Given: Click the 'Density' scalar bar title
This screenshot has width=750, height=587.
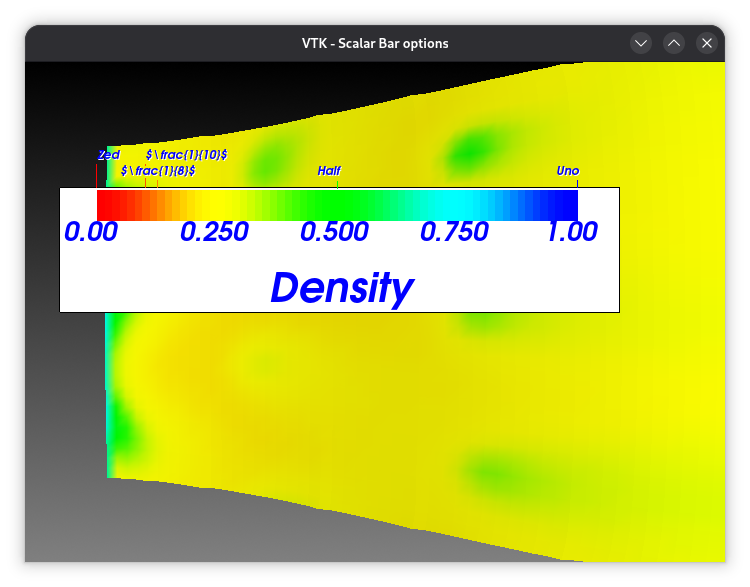Looking at the screenshot, I should point(341,288).
